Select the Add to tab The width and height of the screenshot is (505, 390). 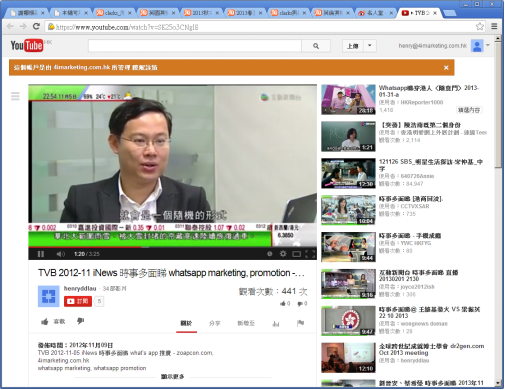pos(246,323)
